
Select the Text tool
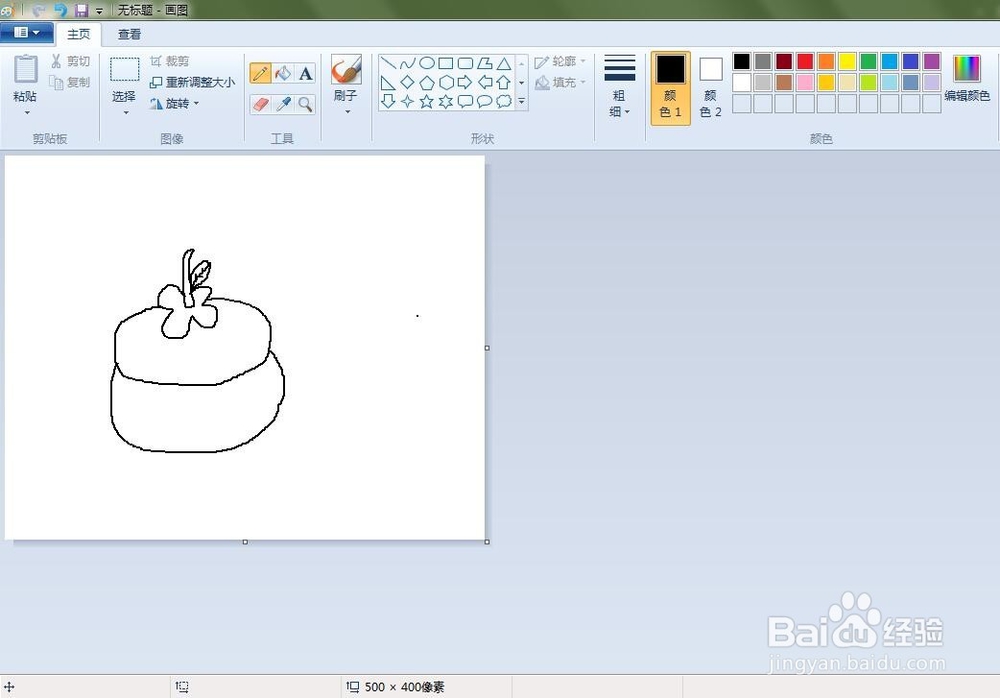(x=305, y=73)
